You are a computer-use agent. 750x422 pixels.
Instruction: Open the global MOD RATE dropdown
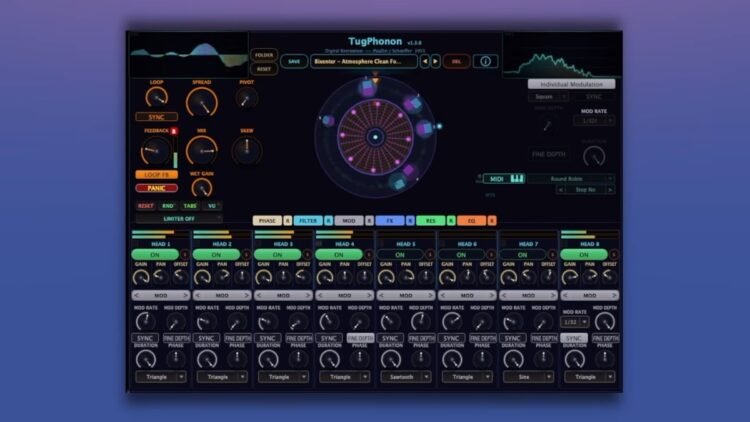594,121
